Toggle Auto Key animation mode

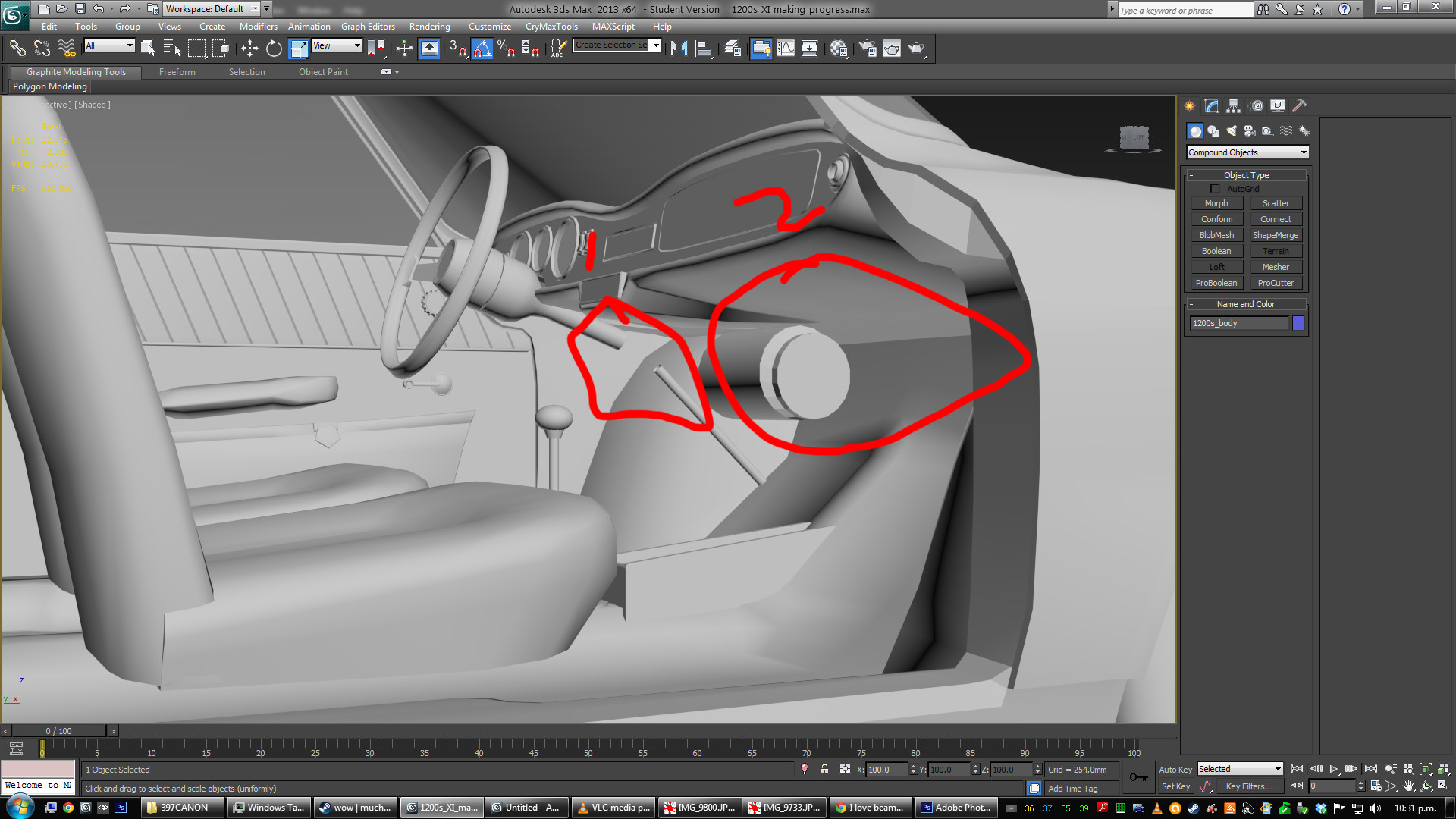click(1175, 769)
